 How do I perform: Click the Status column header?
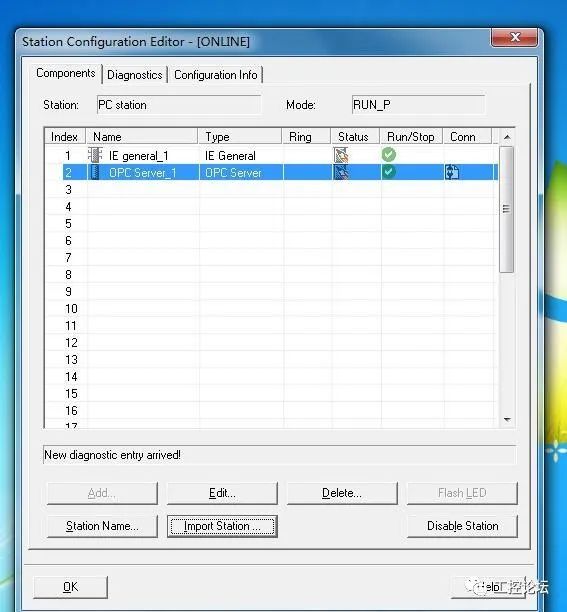355,137
